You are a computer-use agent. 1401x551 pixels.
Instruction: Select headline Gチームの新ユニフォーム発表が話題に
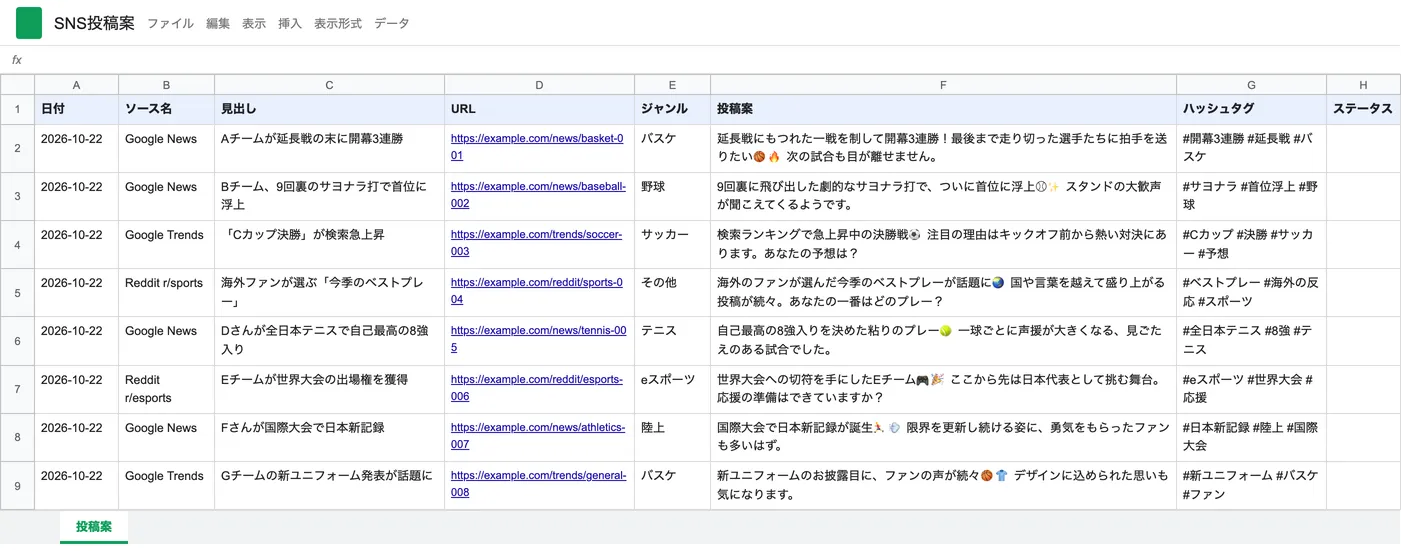point(329,485)
